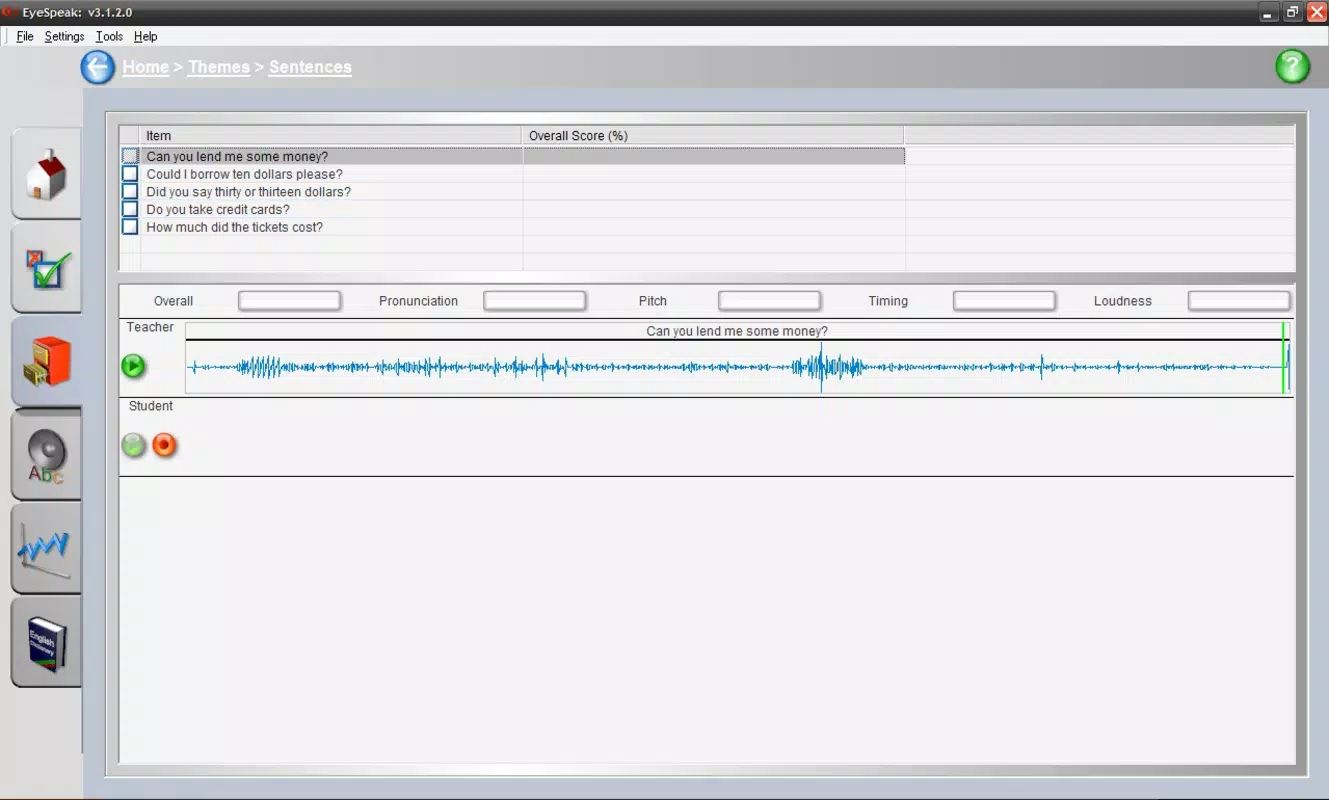Open the green help question mark
The image size is (1329, 800).
pos(1292,67)
